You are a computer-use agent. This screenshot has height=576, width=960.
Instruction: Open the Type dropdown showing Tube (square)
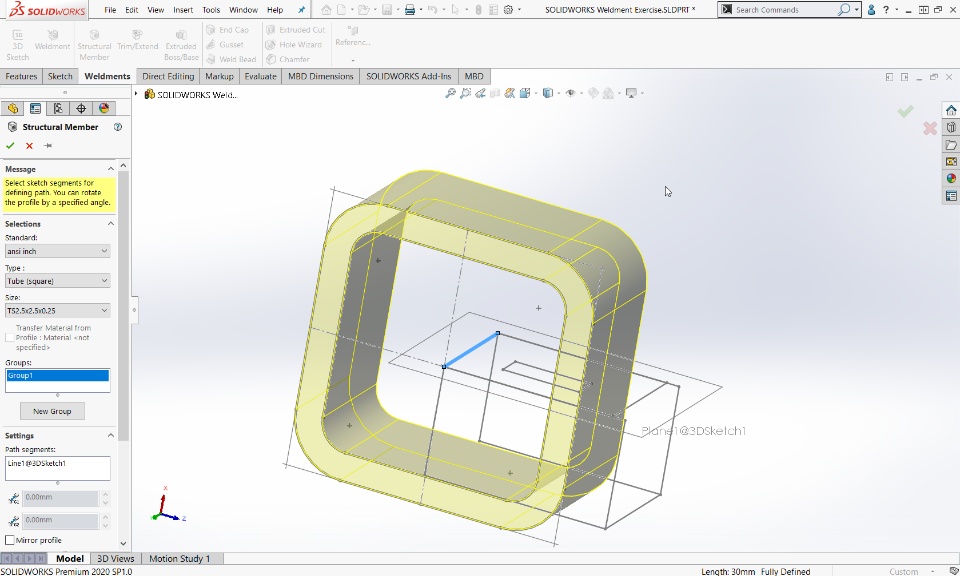(x=58, y=281)
